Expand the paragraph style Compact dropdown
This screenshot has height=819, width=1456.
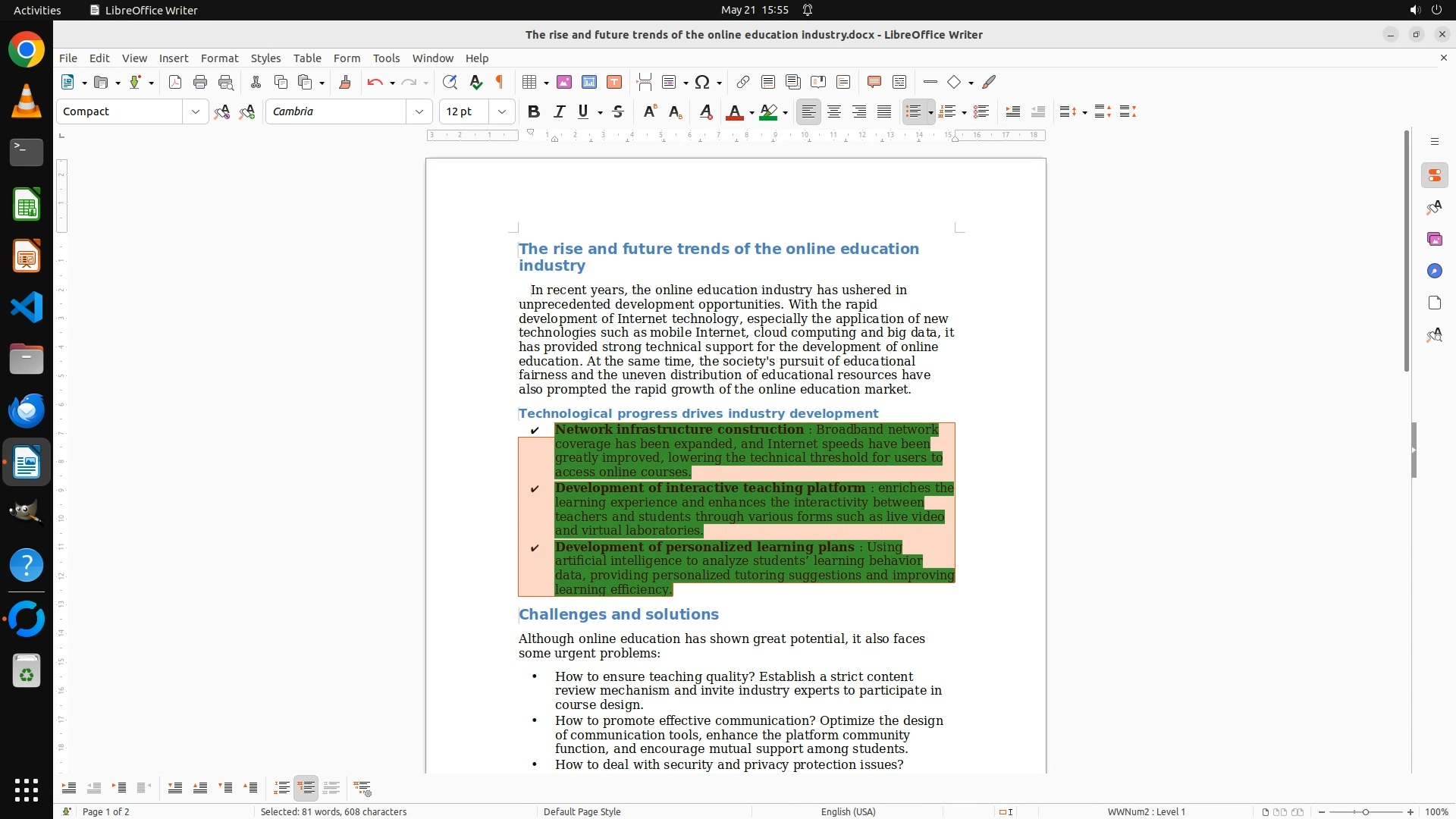point(195,112)
